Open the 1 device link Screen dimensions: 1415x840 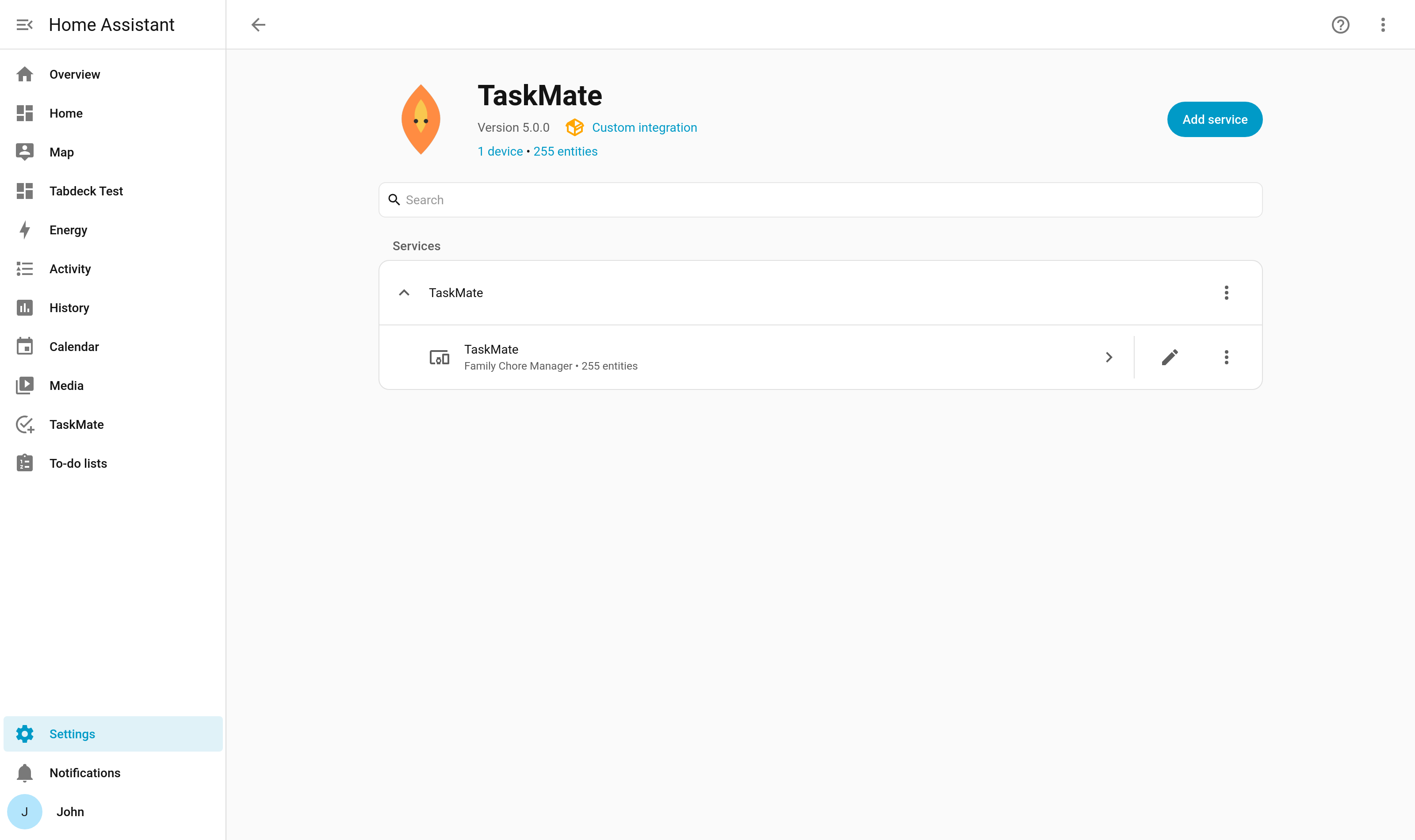pyautogui.click(x=500, y=151)
